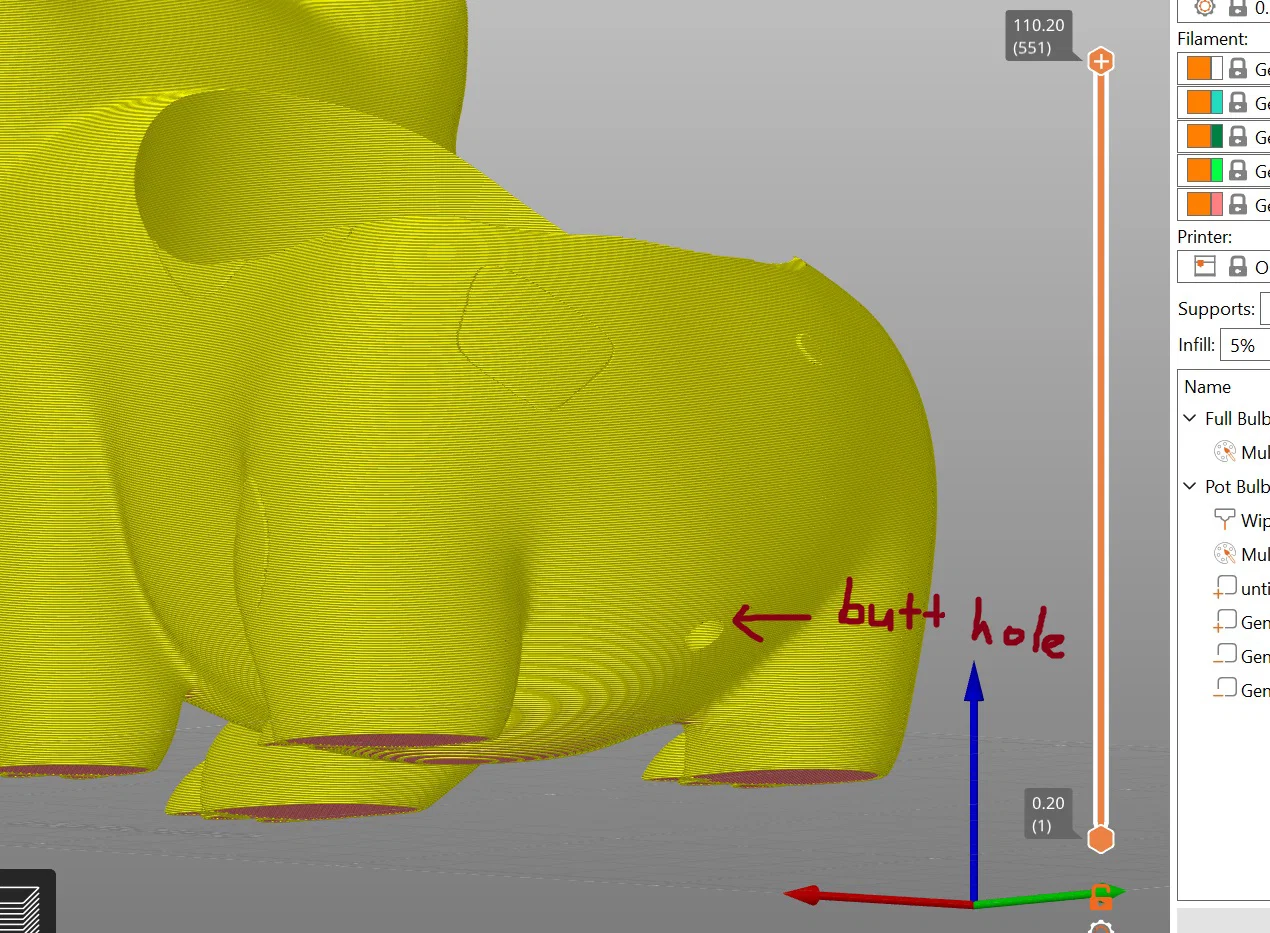Click the lock icon of the bright green filament

point(1238,170)
